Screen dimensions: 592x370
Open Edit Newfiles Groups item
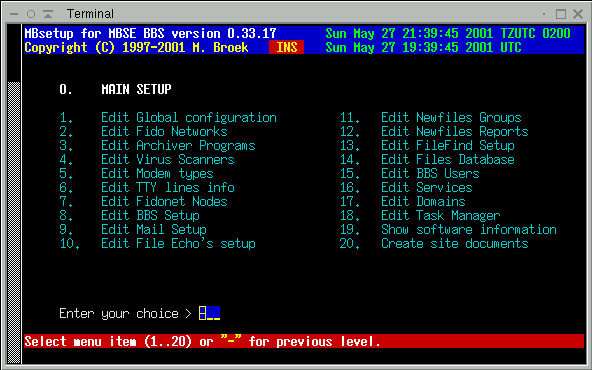[451, 117]
